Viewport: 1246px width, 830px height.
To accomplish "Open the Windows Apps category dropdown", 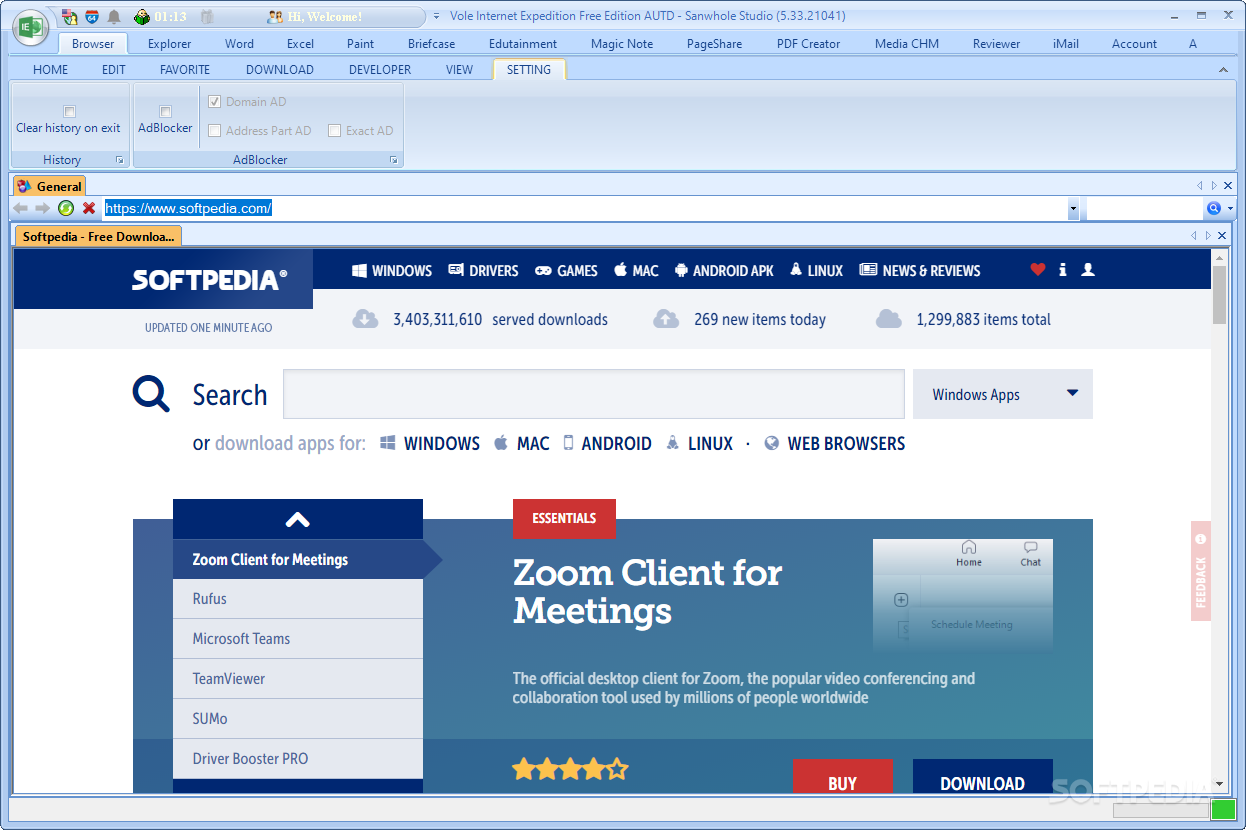I will pos(1003,394).
